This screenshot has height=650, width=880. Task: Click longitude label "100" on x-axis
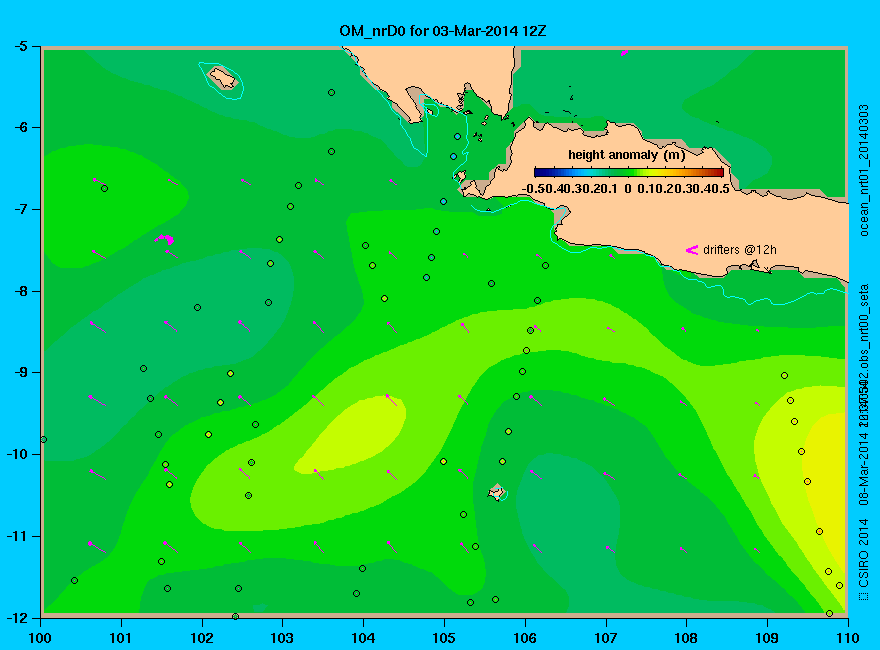click(x=40, y=638)
